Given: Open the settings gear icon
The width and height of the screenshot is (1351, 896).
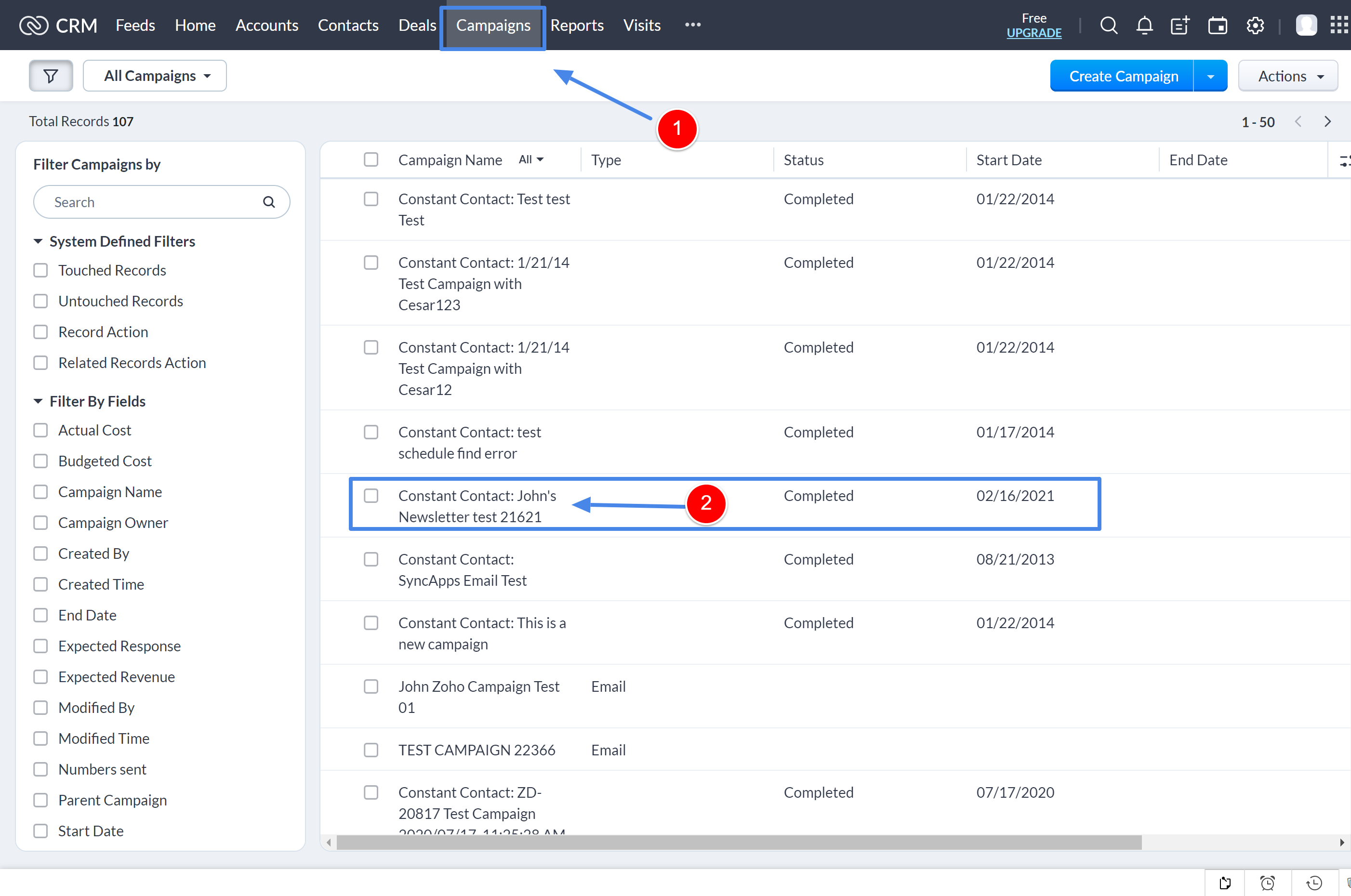Looking at the screenshot, I should [x=1255, y=25].
